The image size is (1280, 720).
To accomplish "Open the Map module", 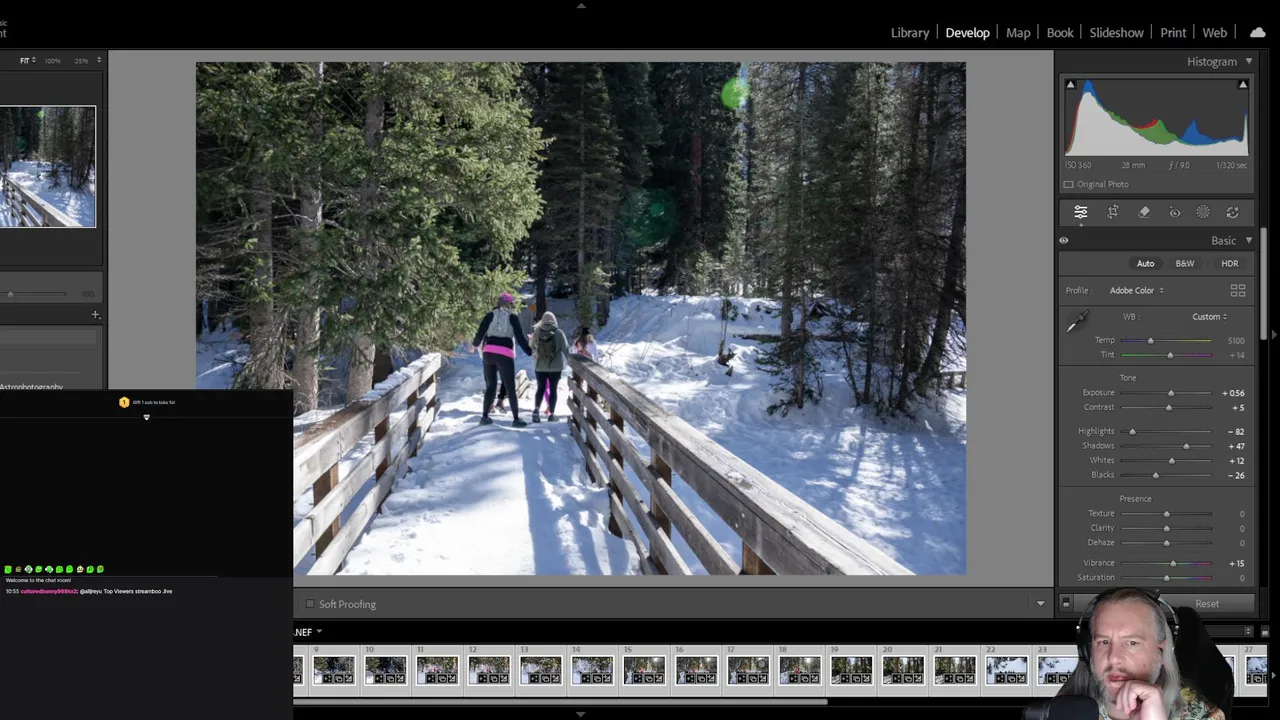I will 1018,32.
